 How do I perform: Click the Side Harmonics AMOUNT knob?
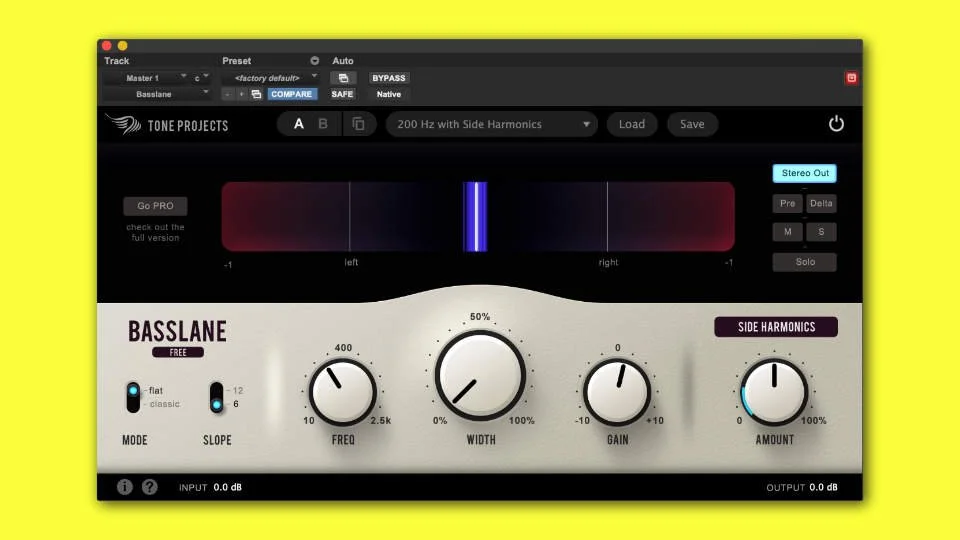(774, 392)
